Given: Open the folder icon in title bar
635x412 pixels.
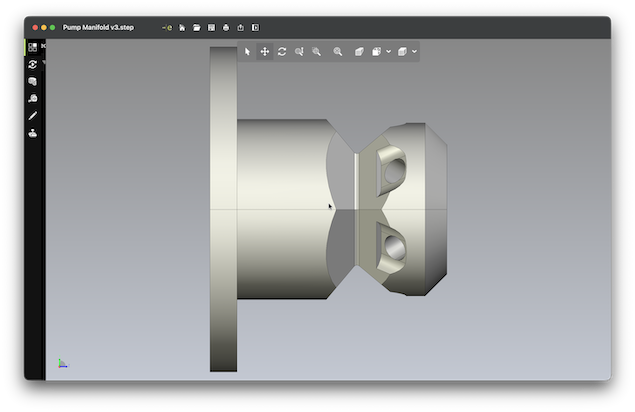Looking at the screenshot, I should (197, 27).
